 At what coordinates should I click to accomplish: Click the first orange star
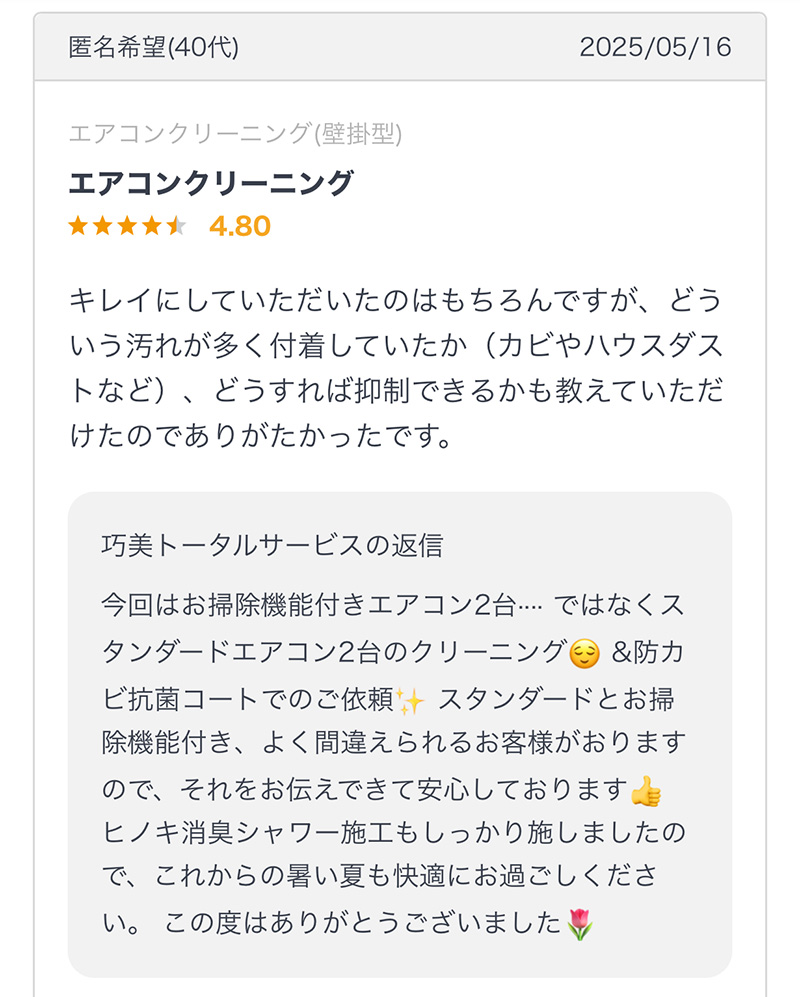point(78,226)
